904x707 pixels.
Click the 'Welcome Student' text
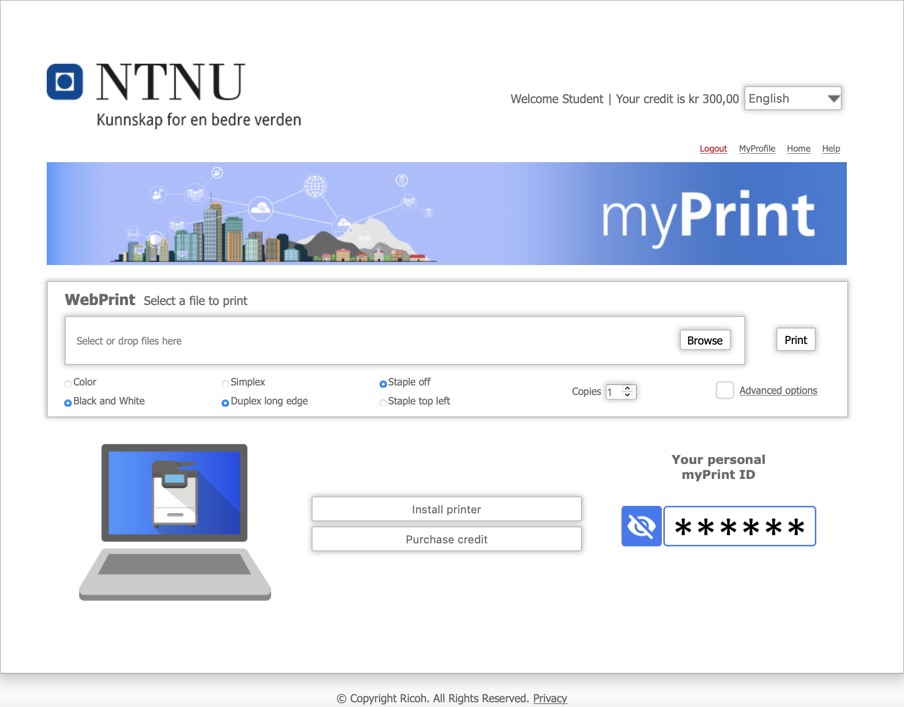click(557, 99)
